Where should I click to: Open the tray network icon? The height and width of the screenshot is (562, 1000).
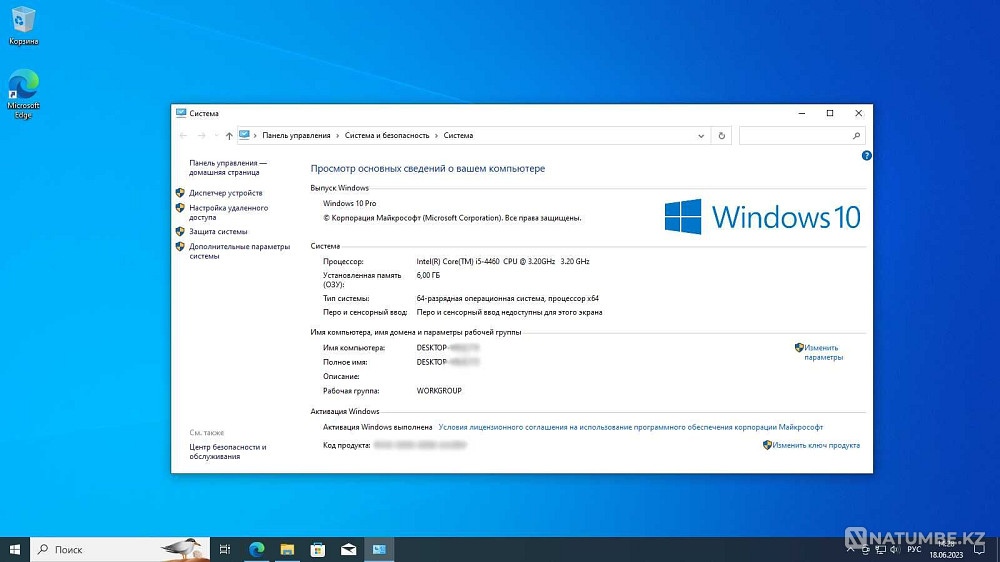pos(881,549)
